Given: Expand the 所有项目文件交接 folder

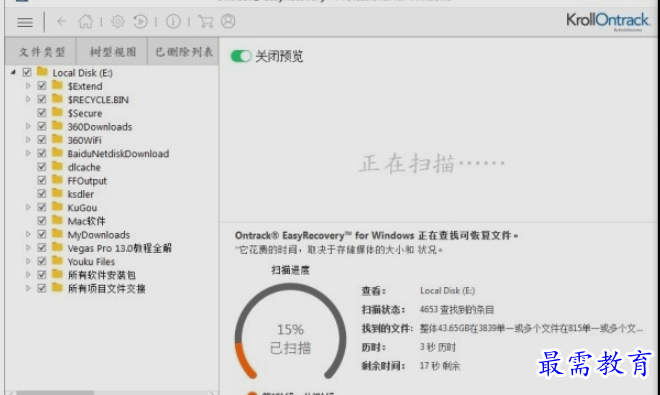Looking at the screenshot, I should [x=28, y=288].
